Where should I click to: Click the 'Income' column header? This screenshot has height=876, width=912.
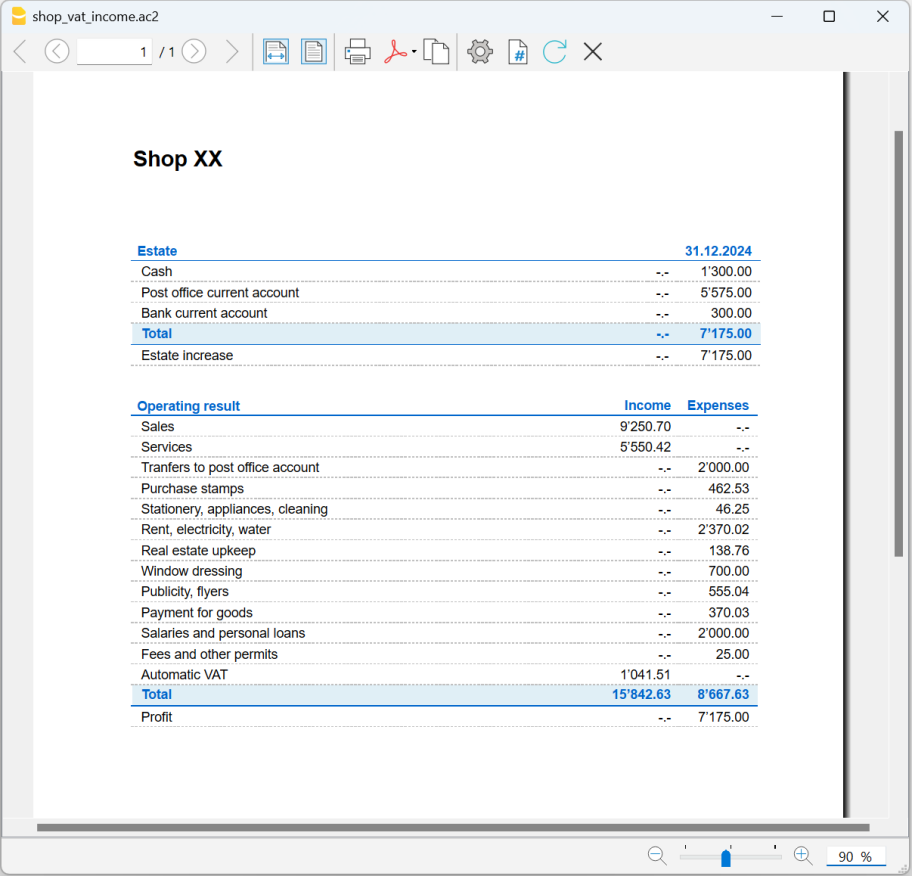click(x=647, y=405)
